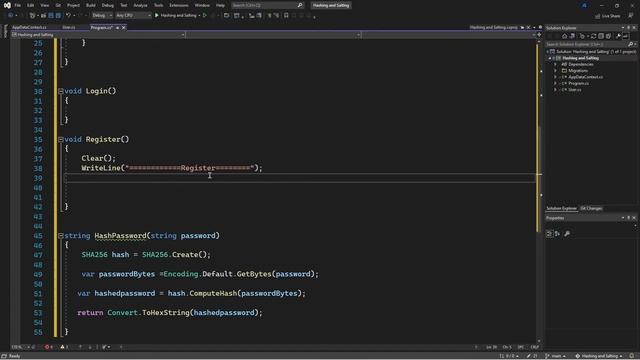Collapse the Login method fold marker

click(x=61, y=91)
